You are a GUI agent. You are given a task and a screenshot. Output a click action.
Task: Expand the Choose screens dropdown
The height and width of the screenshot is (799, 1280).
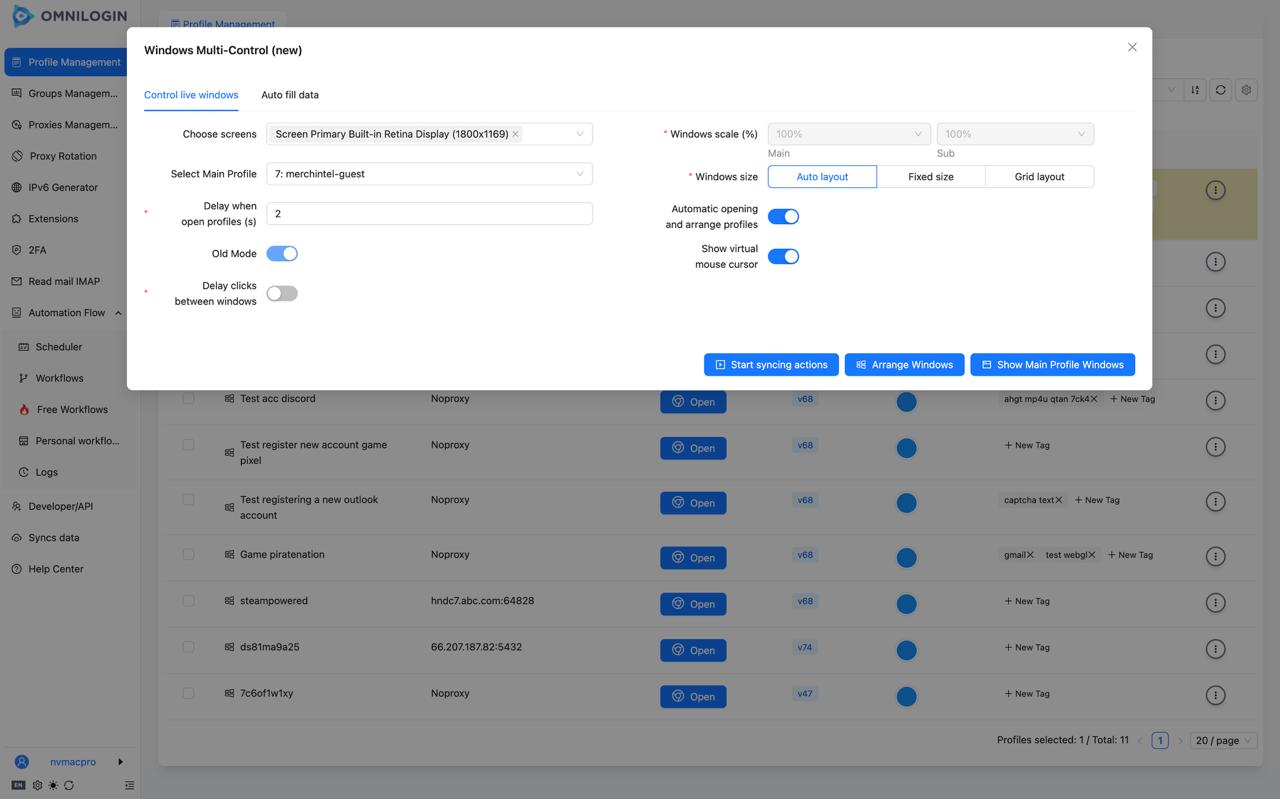[579, 134]
